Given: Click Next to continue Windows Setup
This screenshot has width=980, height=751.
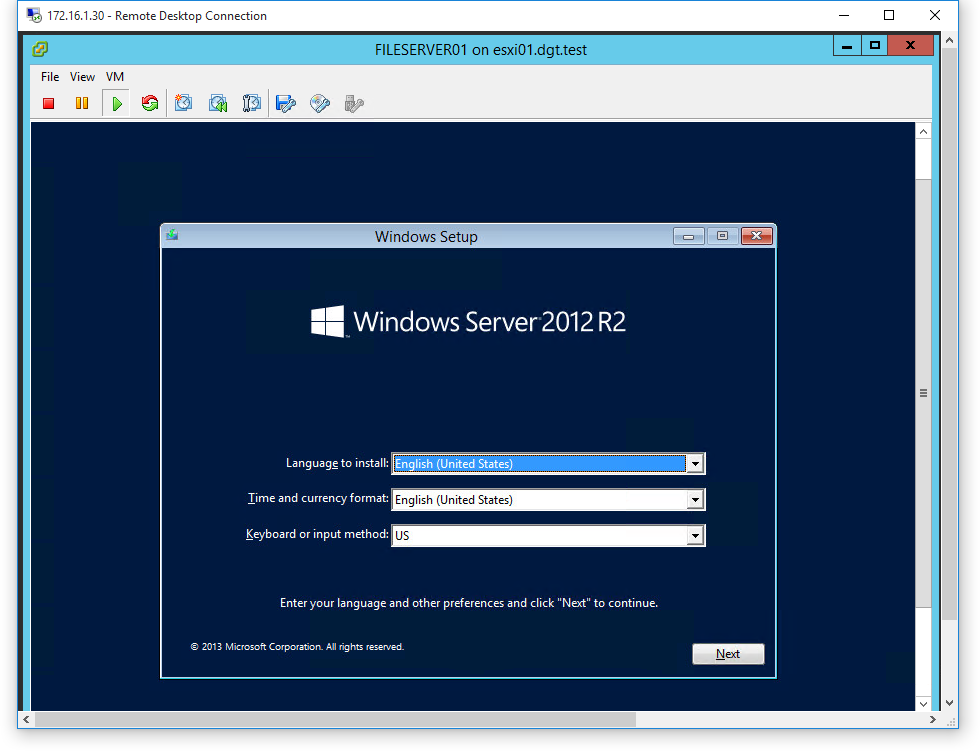Looking at the screenshot, I should (728, 654).
